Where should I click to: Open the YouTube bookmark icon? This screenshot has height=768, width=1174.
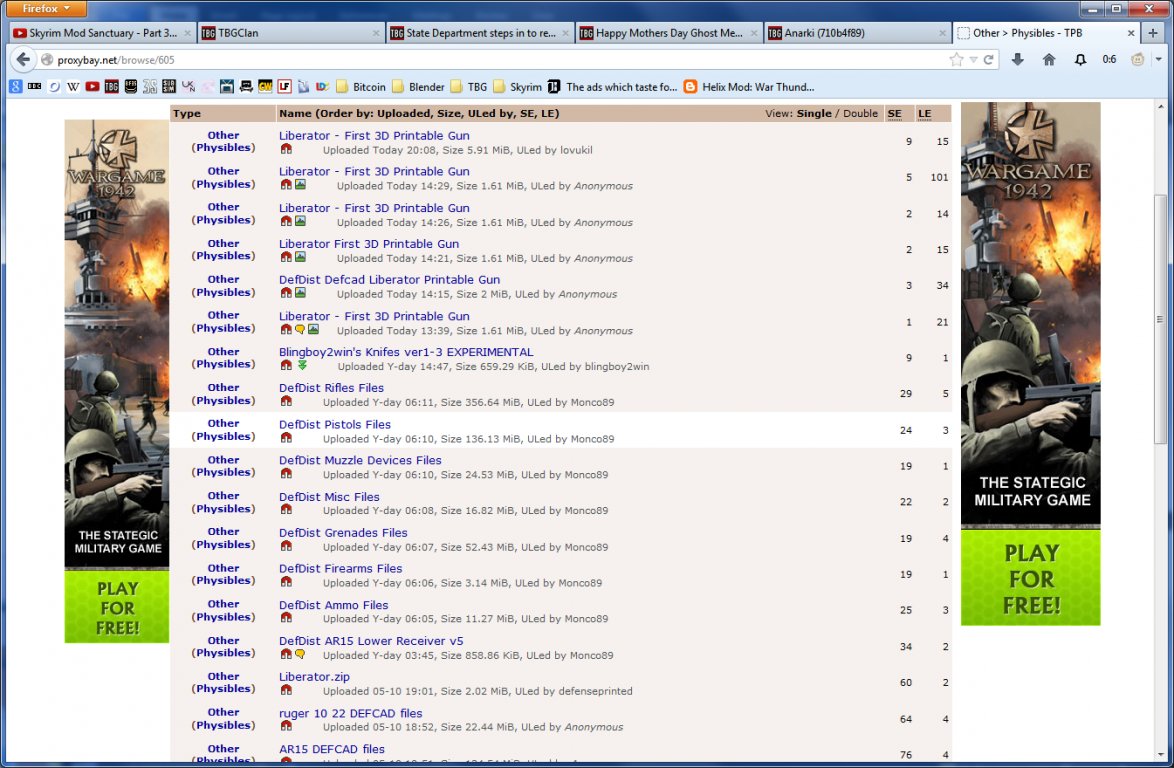92,87
